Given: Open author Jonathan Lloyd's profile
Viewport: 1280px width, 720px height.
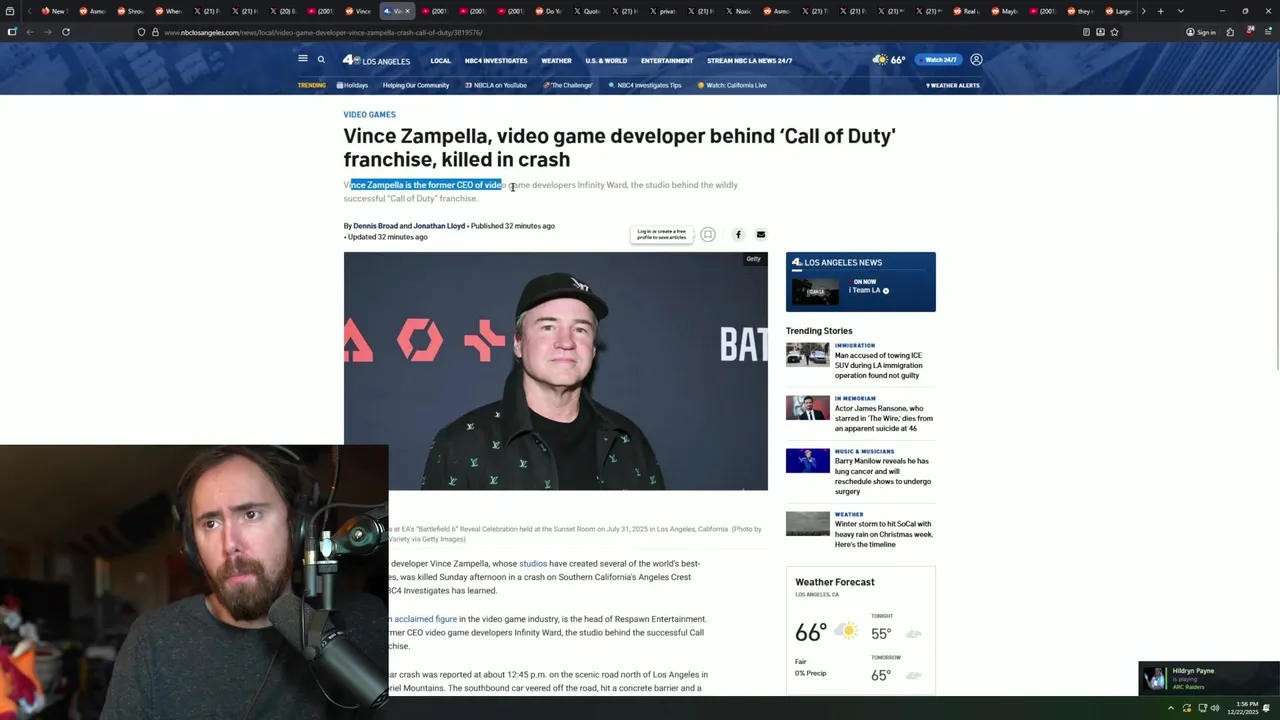Looking at the screenshot, I should (439, 226).
